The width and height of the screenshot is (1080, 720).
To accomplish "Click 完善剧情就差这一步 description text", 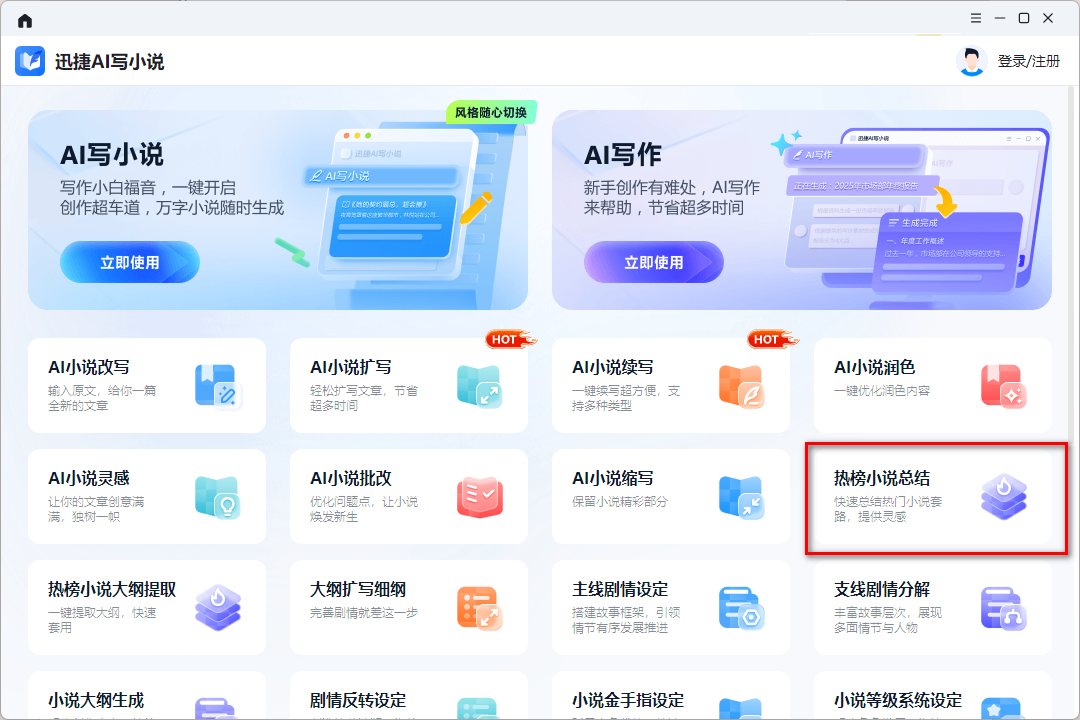I will (364, 613).
